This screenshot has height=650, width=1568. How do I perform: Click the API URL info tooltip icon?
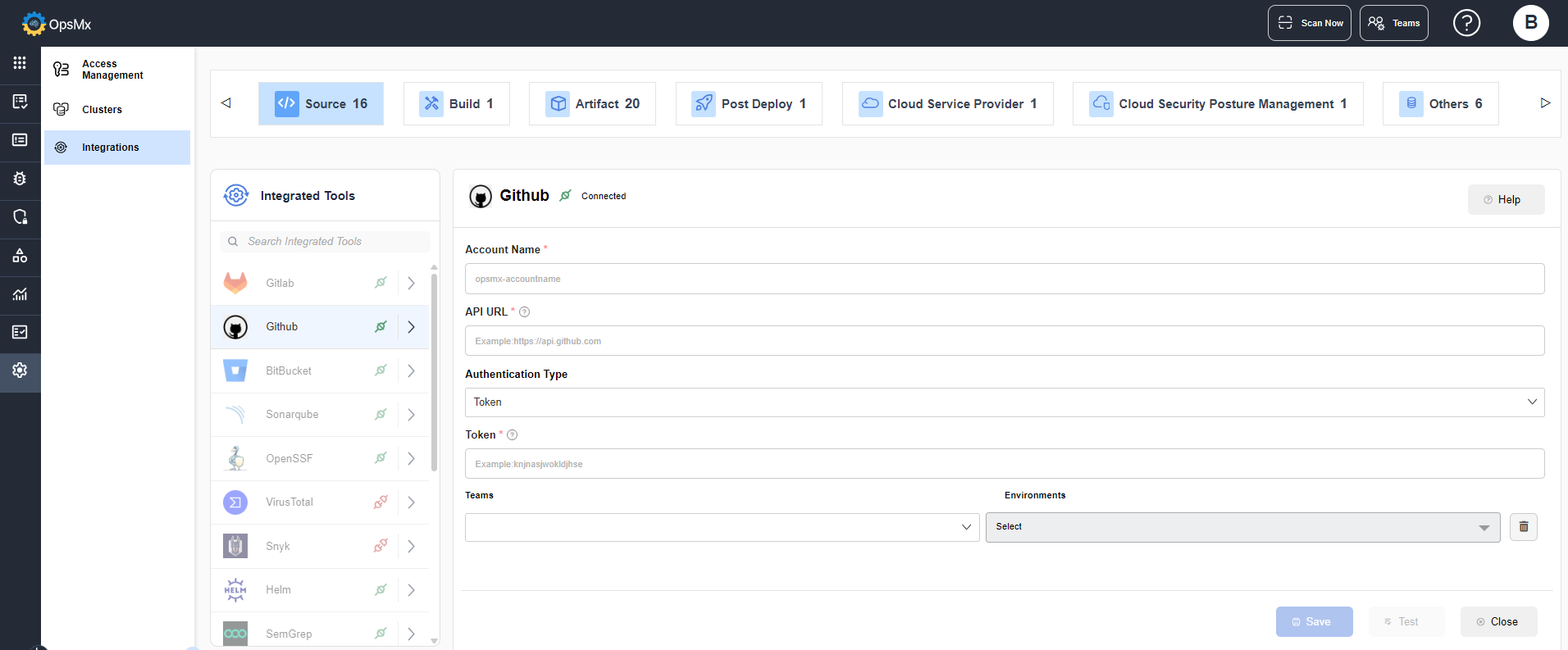[525, 311]
